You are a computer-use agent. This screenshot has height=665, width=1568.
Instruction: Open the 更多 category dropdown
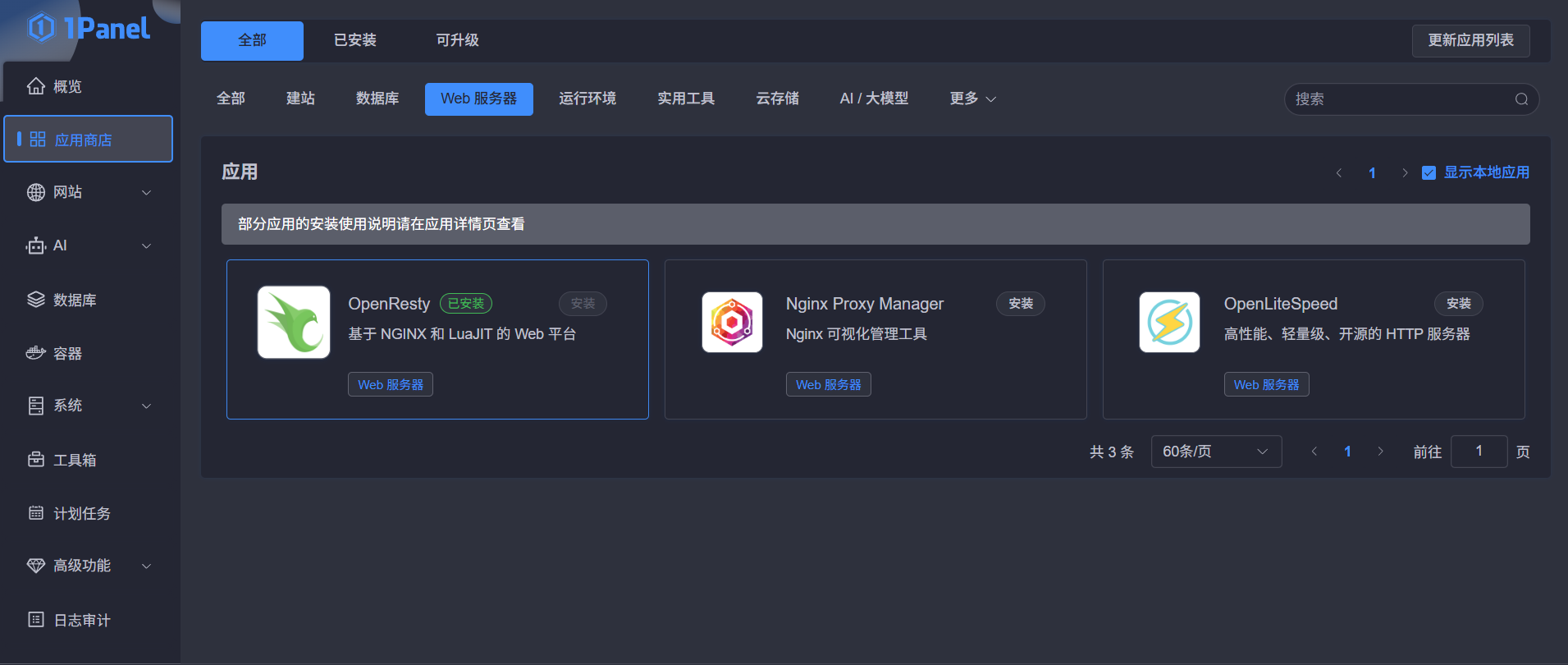pyautogui.click(x=973, y=99)
